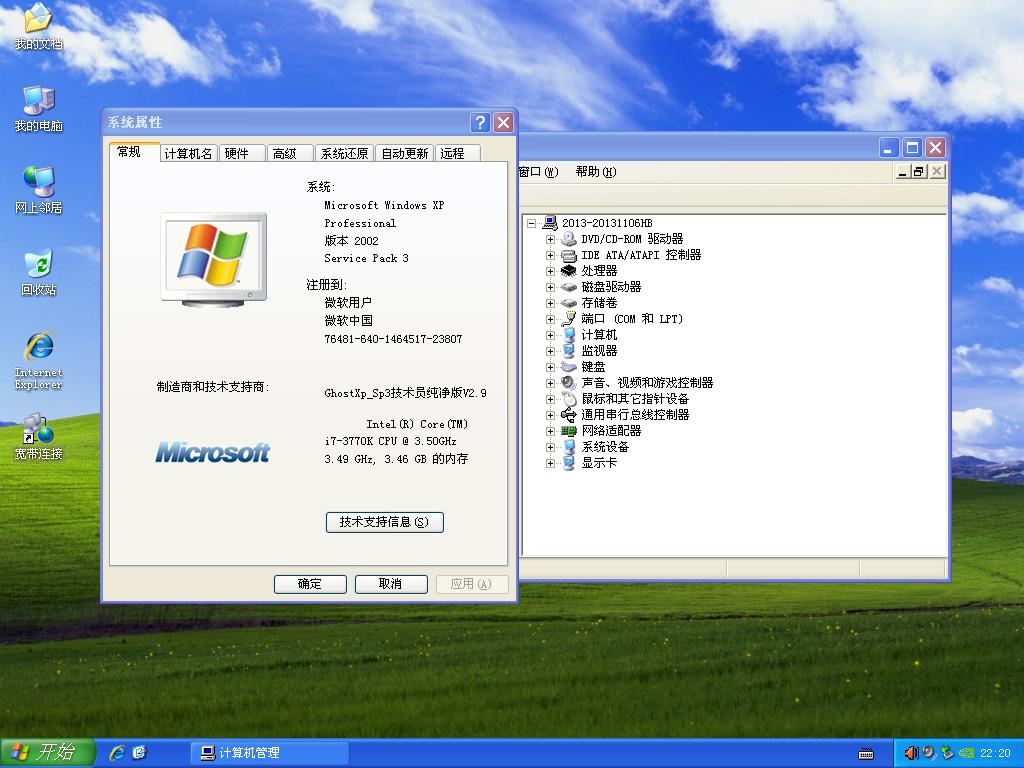Click the 端口 (COM 和 LPT) icon
The image size is (1024, 768).
(569, 319)
